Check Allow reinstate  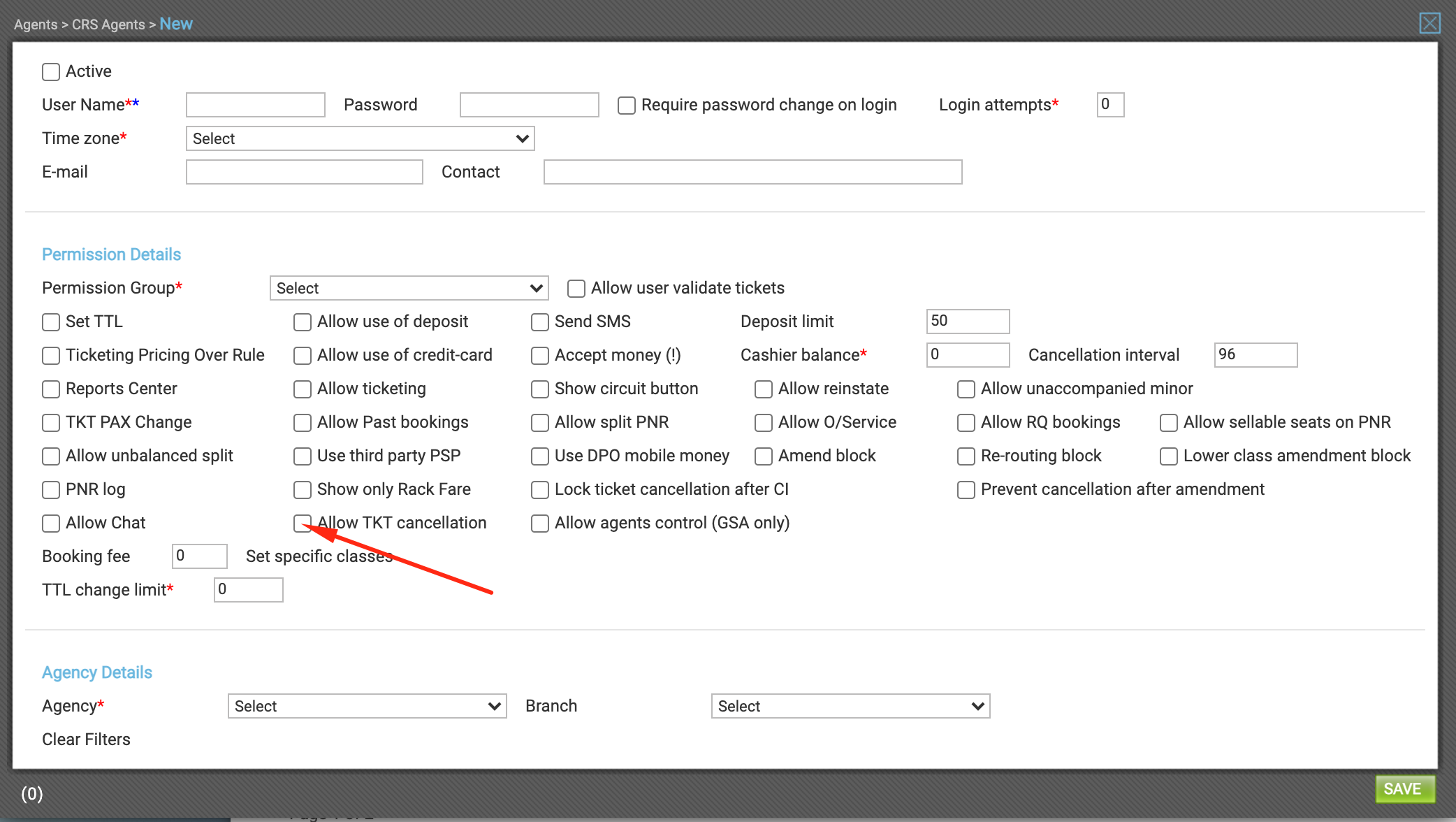click(764, 389)
